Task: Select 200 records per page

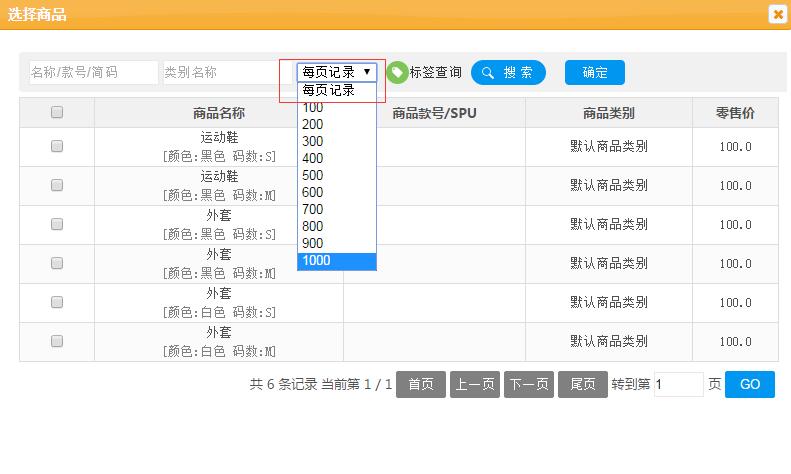Action: [x=337, y=125]
